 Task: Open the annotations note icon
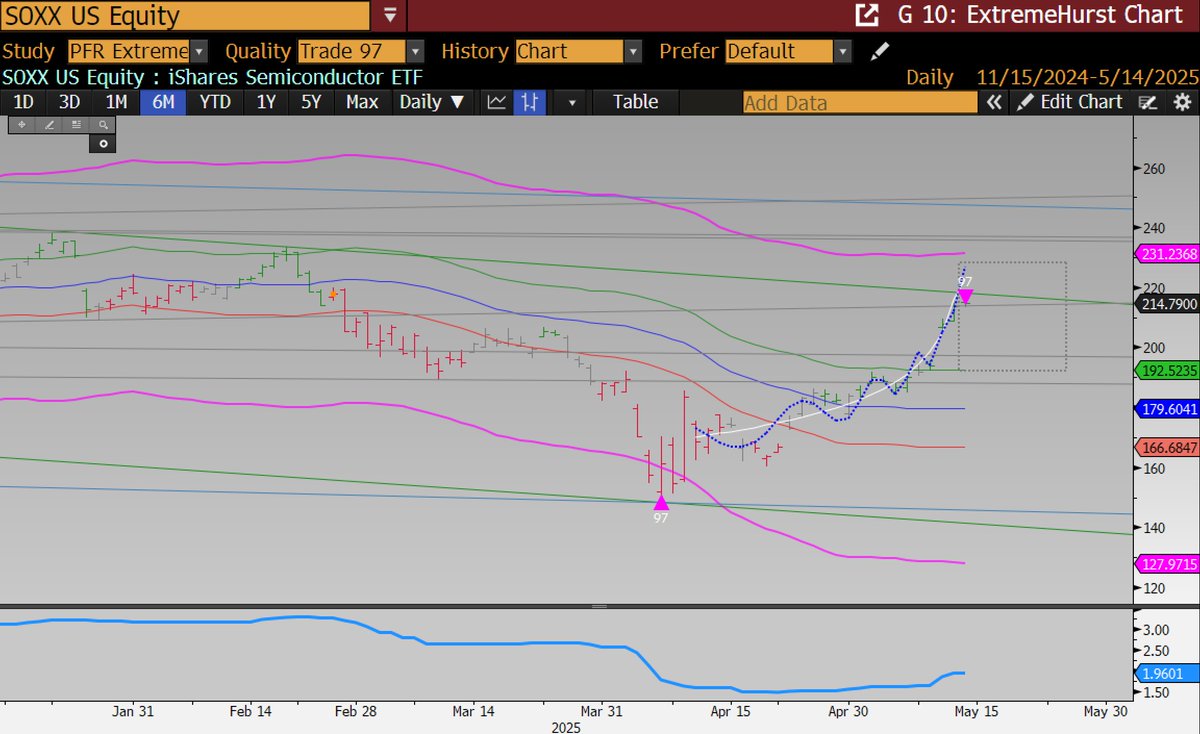(1149, 102)
